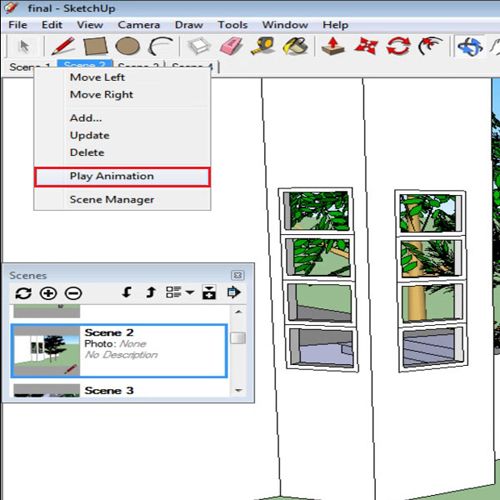Viewport: 500px width, 500px height.
Task: Open the Tools menu
Action: click(233, 25)
